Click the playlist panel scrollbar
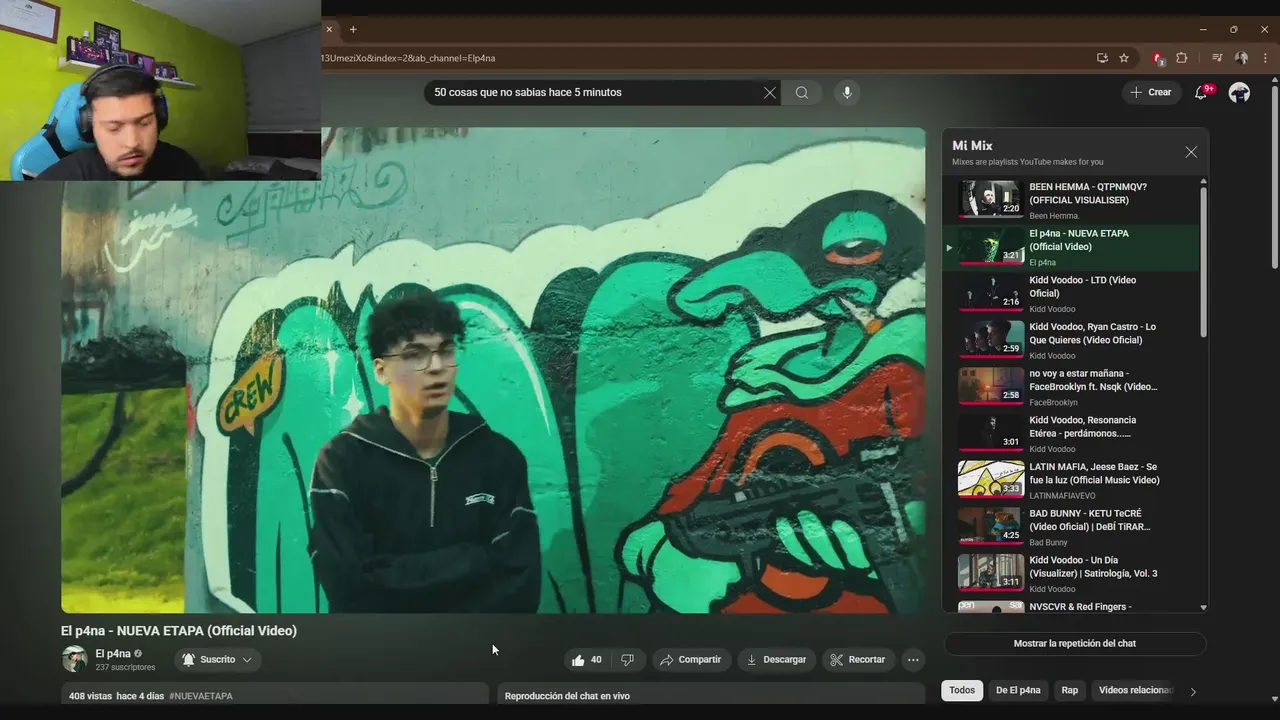The width and height of the screenshot is (1280, 720). coord(1203,262)
